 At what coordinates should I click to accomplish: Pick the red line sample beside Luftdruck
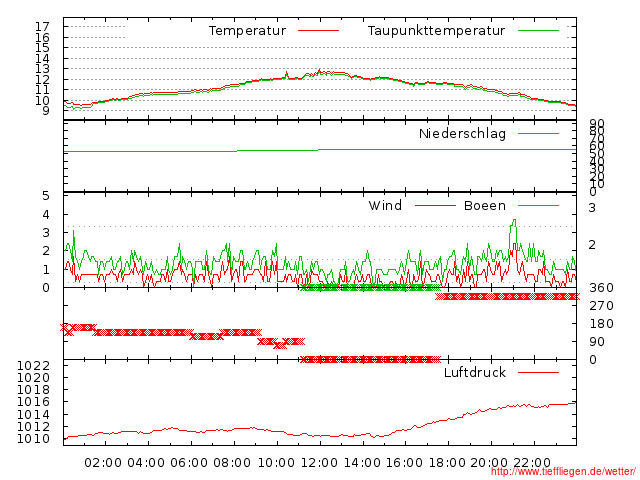tap(538, 372)
